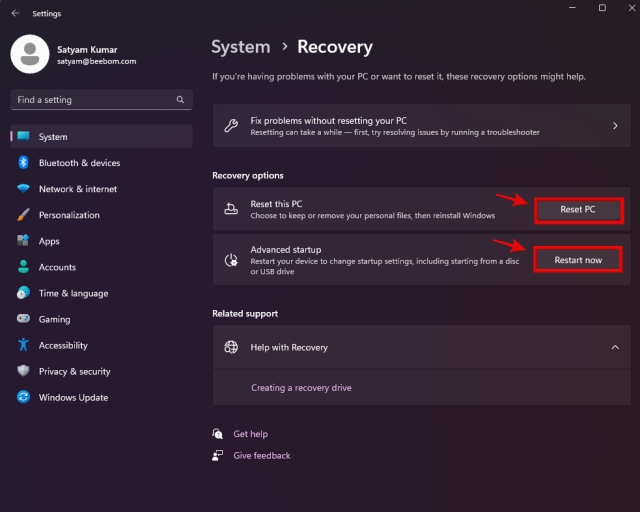The height and width of the screenshot is (512, 640).
Task: Open Bluetooth & devices settings
Action: pyautogui.click(x=101, y=163)
